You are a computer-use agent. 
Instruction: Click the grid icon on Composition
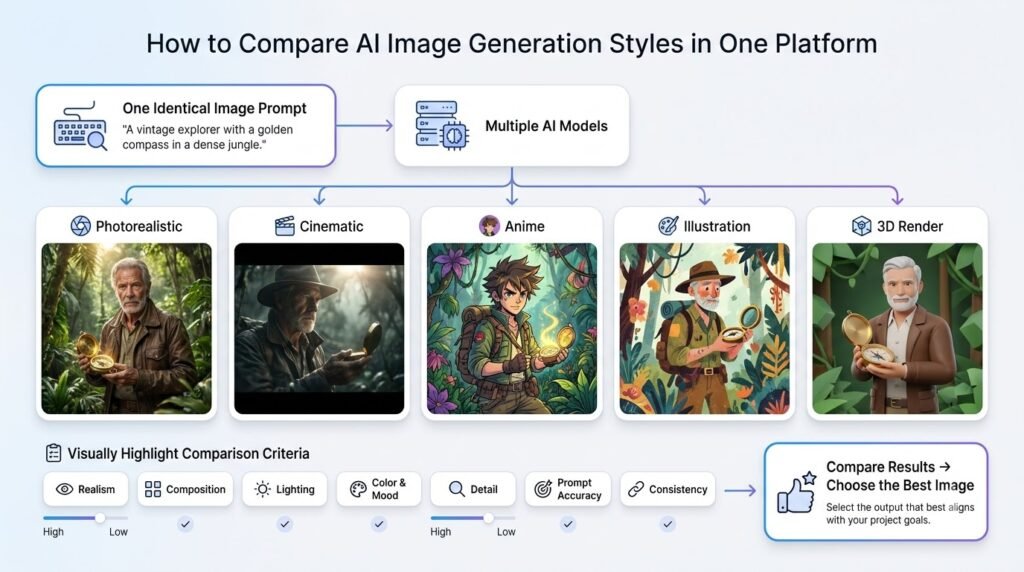click(153, 489)
